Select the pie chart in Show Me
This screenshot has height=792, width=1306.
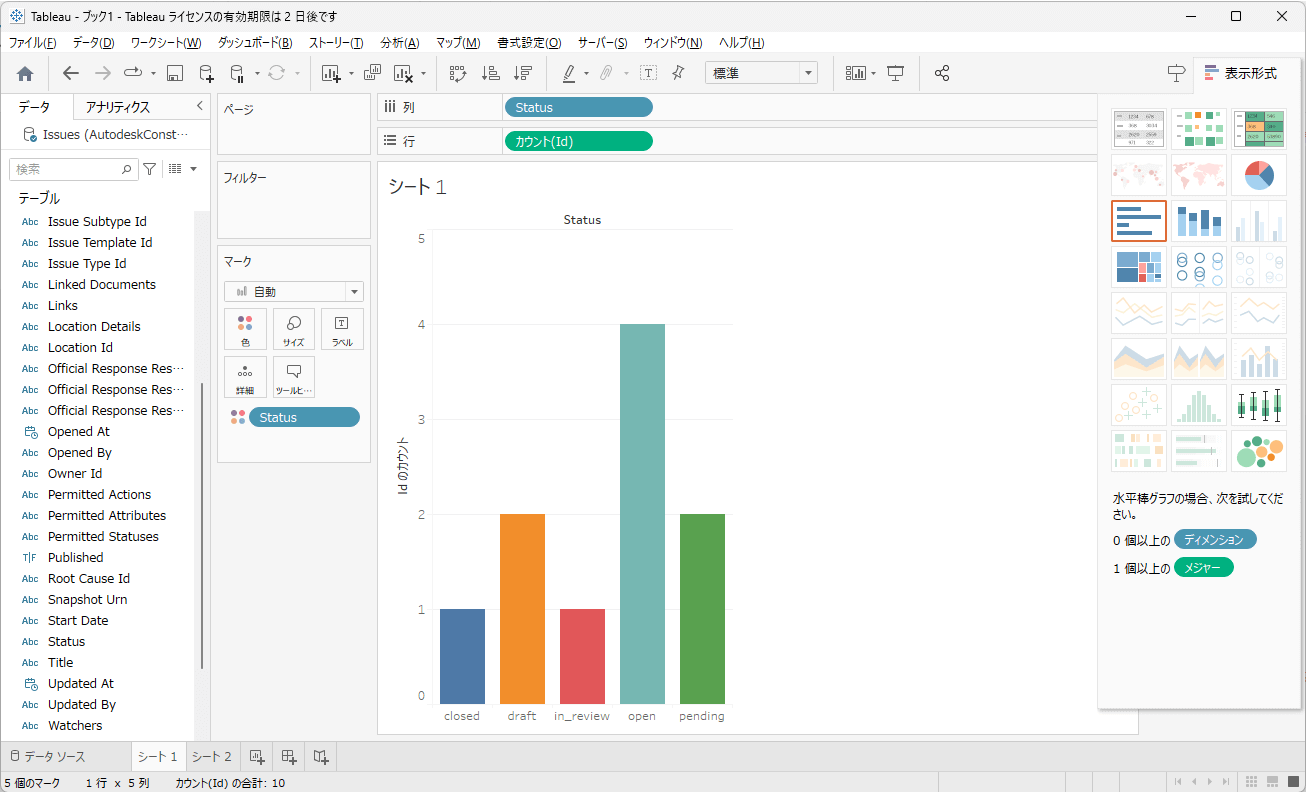(x=1259, y=175)
